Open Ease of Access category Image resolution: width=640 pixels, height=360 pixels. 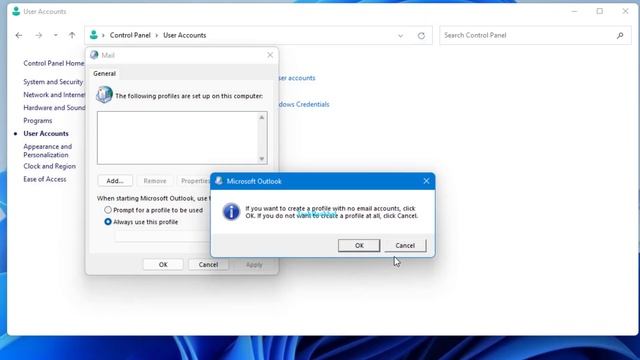(x=44, y=179)
